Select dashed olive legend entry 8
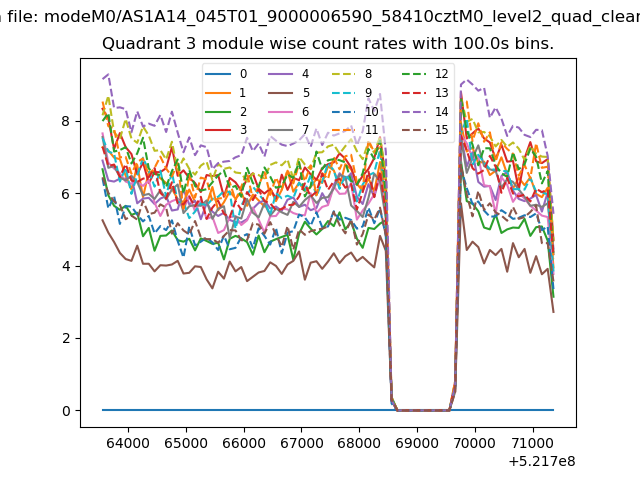Viewport: 640px width, 480px height. (x=351, y=74)
